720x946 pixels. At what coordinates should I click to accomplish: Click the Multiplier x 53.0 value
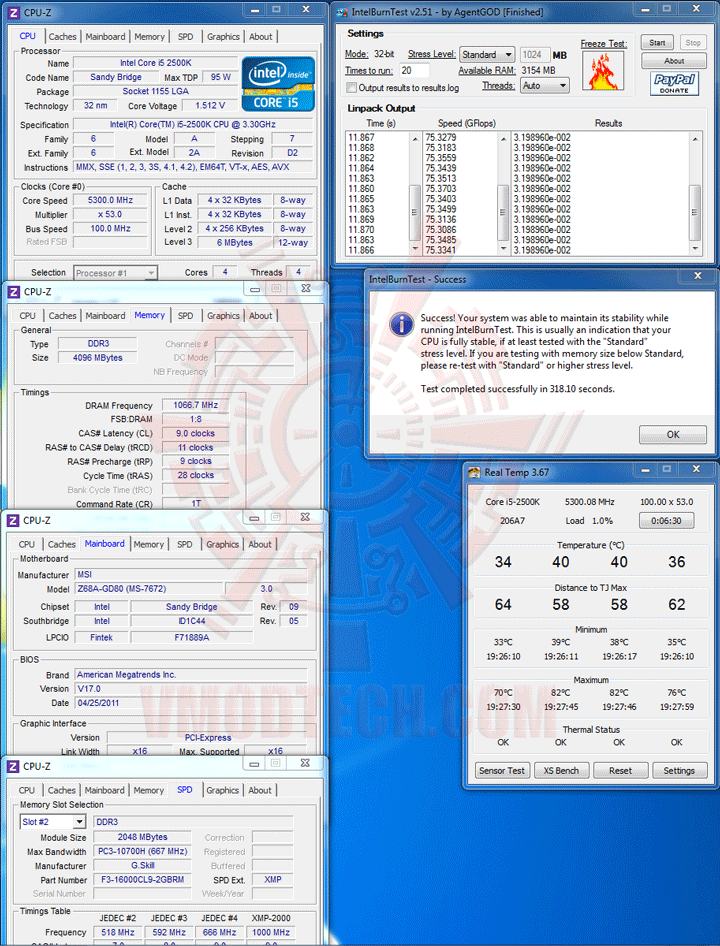click(110, 214)
